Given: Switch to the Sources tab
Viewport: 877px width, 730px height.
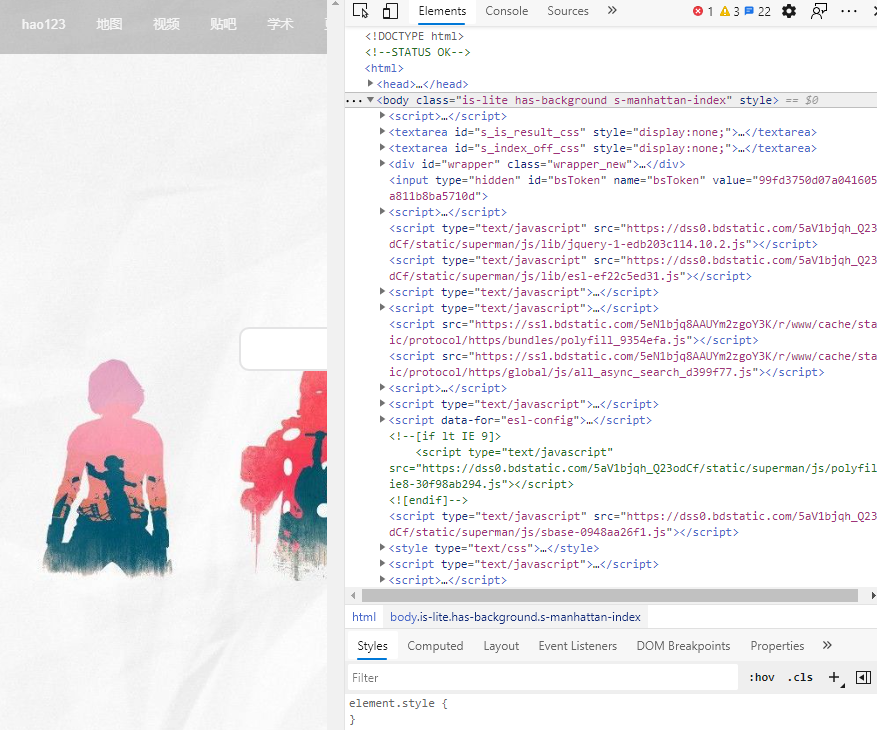Looking at the screenshot, I should tap(568, 11).
